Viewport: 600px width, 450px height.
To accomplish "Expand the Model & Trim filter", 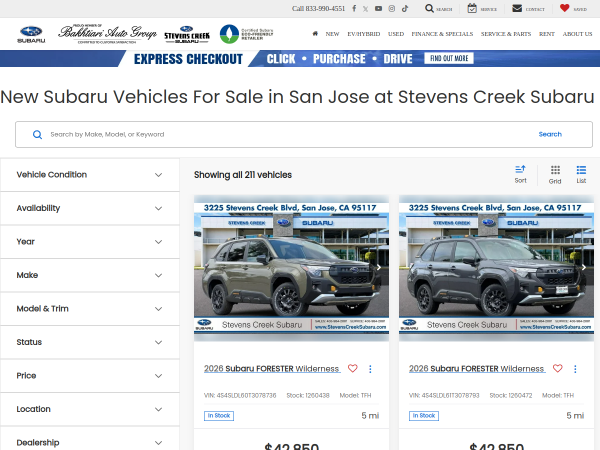I will 90,309.
